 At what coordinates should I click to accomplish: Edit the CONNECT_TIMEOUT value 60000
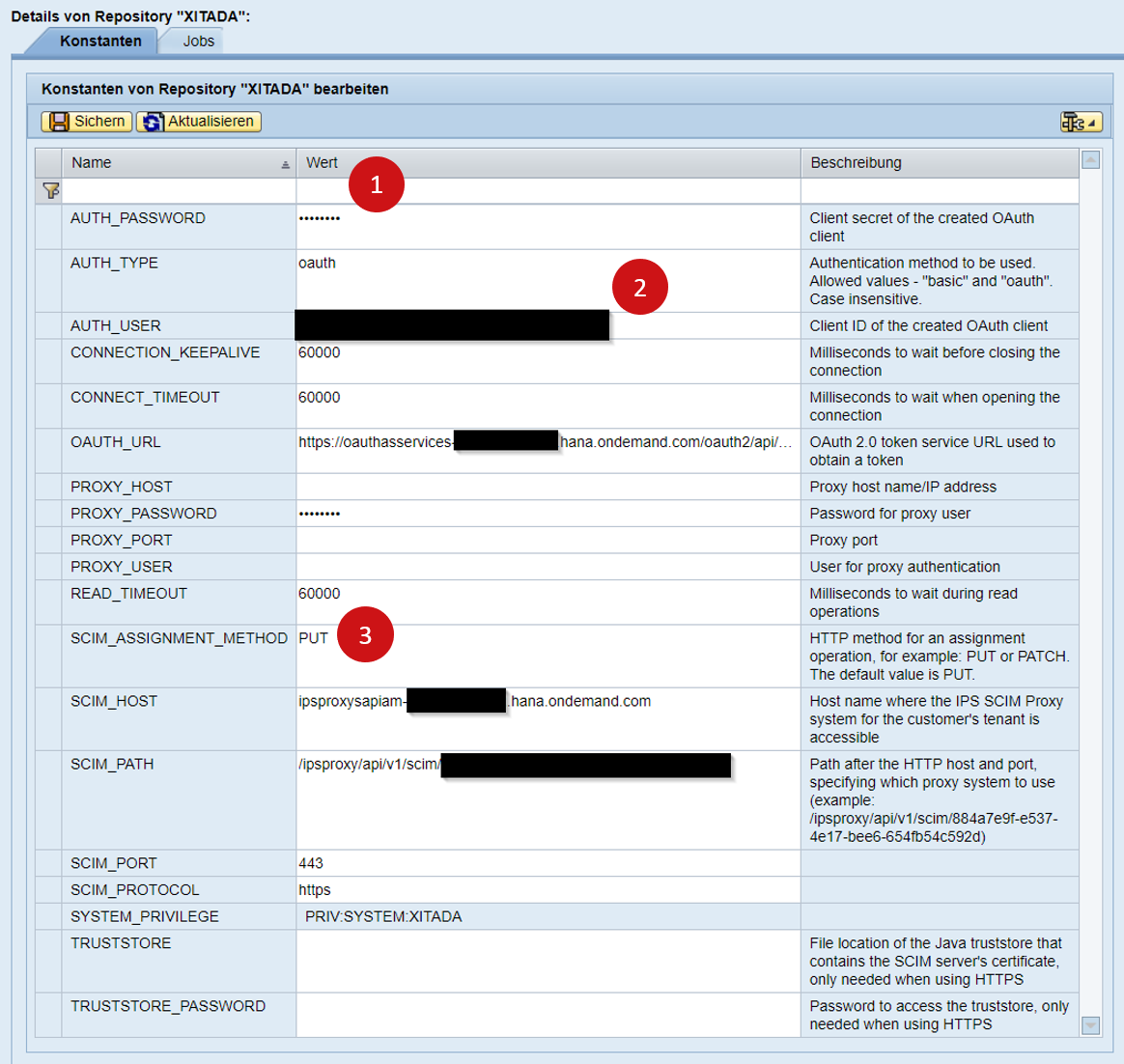548,406
